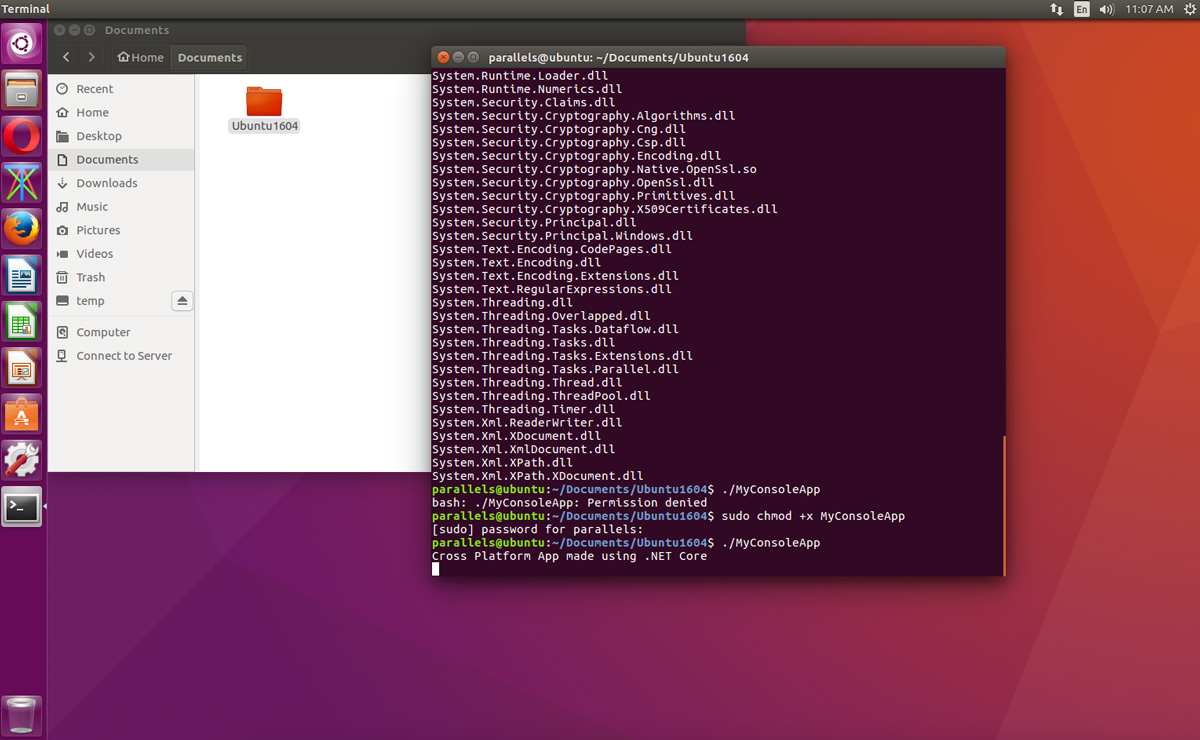Open System Settings from the launcher
The height and width of the screenshot is (740, 1200).
(x=22, y=460)
